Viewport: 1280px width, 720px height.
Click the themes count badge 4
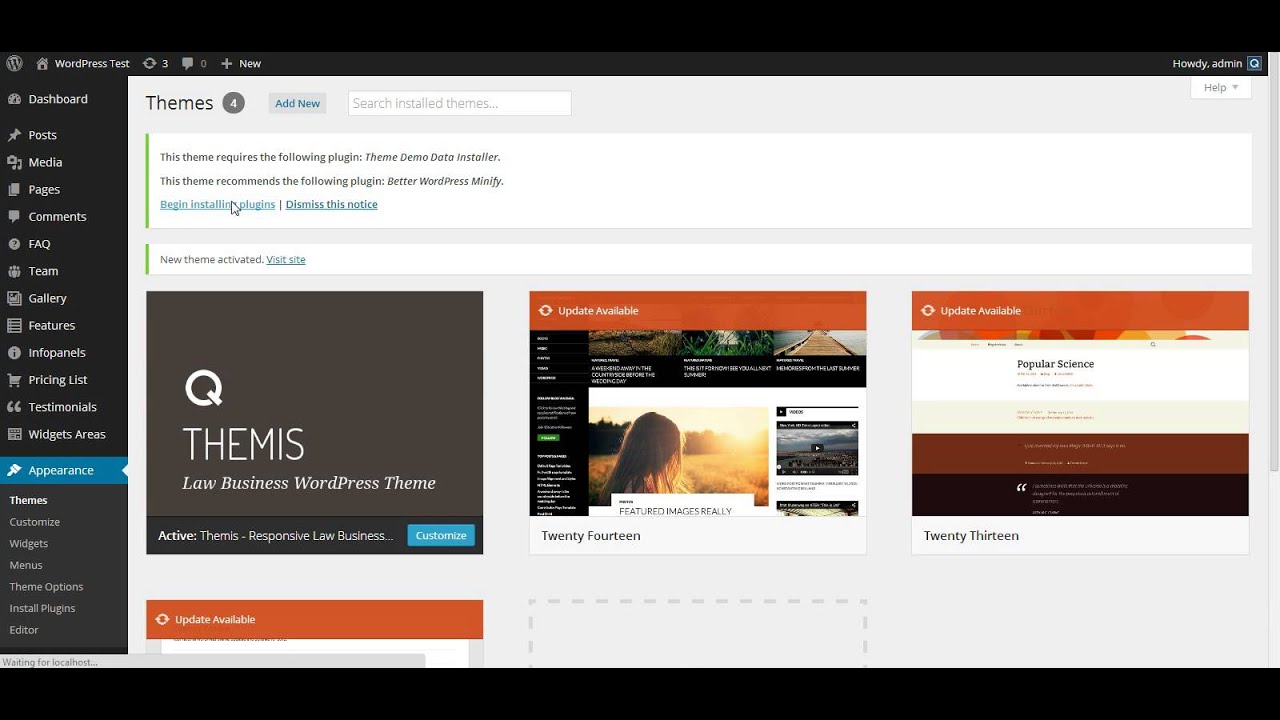point(233,103)
